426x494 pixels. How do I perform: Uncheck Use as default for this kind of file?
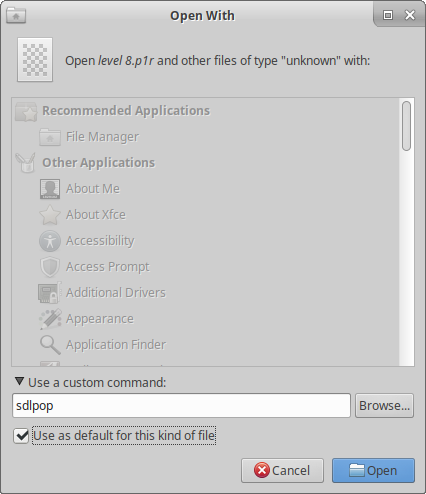coord(21,436)
